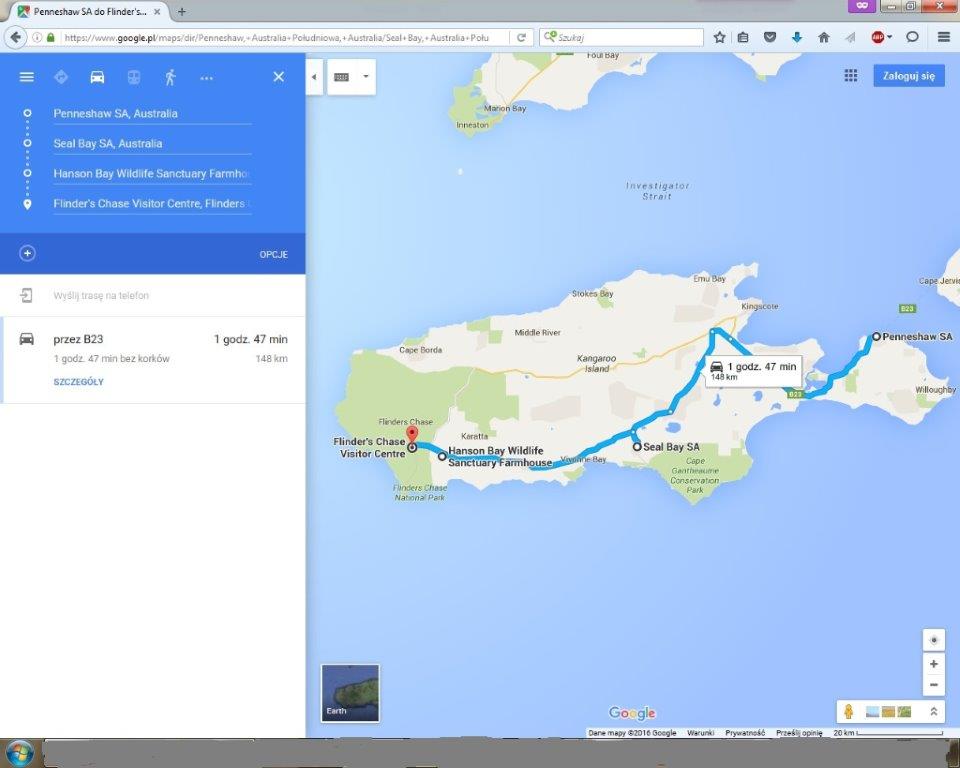The image size is (960, 768).
Task: Click the Prześlij opinię feedback link
Action: click(798, 732)
